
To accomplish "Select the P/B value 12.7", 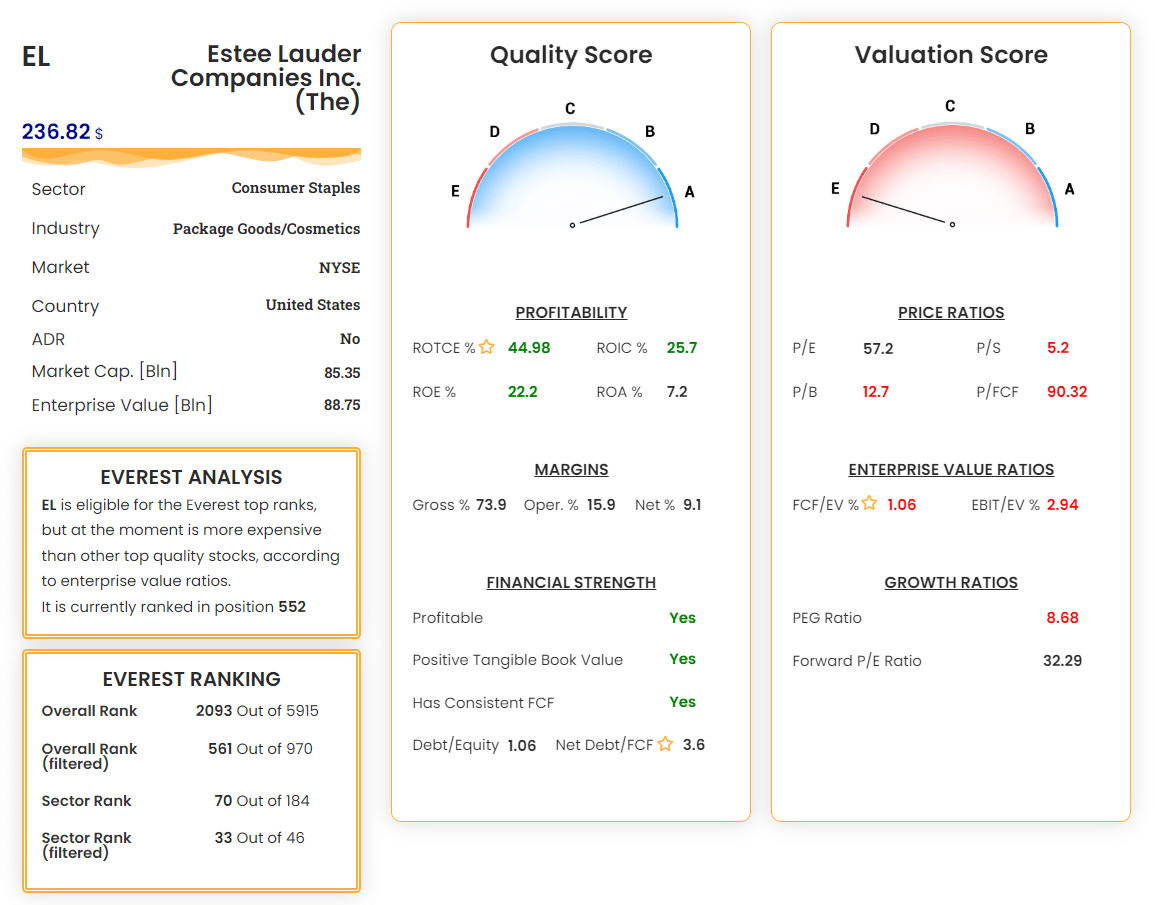I will click(875, 392).
